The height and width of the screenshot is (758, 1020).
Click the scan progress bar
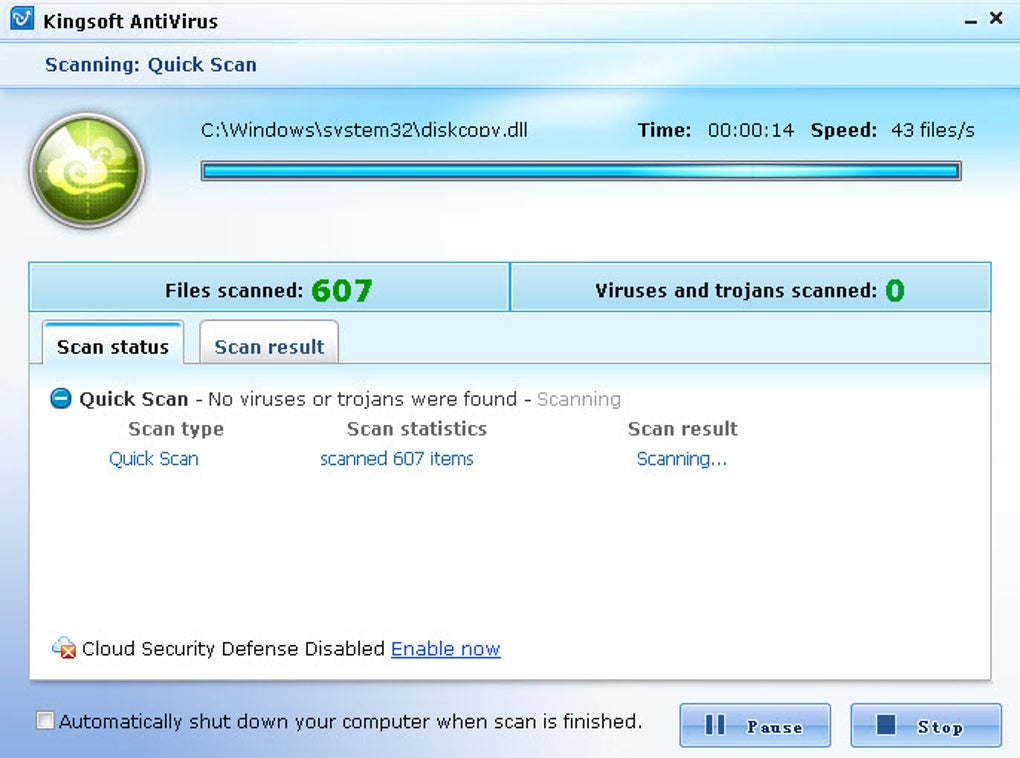pyautogui.click(x=581, y=171)
